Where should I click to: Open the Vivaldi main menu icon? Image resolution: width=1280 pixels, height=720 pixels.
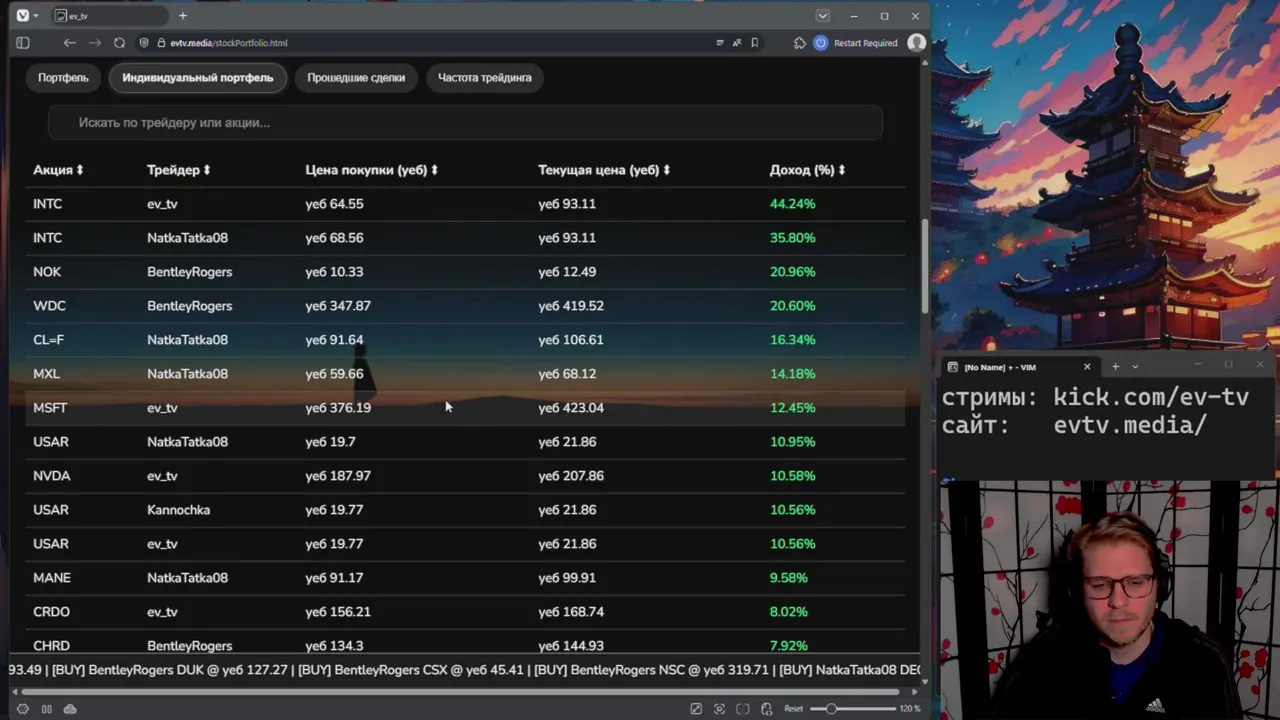click(x=22, y=16)
